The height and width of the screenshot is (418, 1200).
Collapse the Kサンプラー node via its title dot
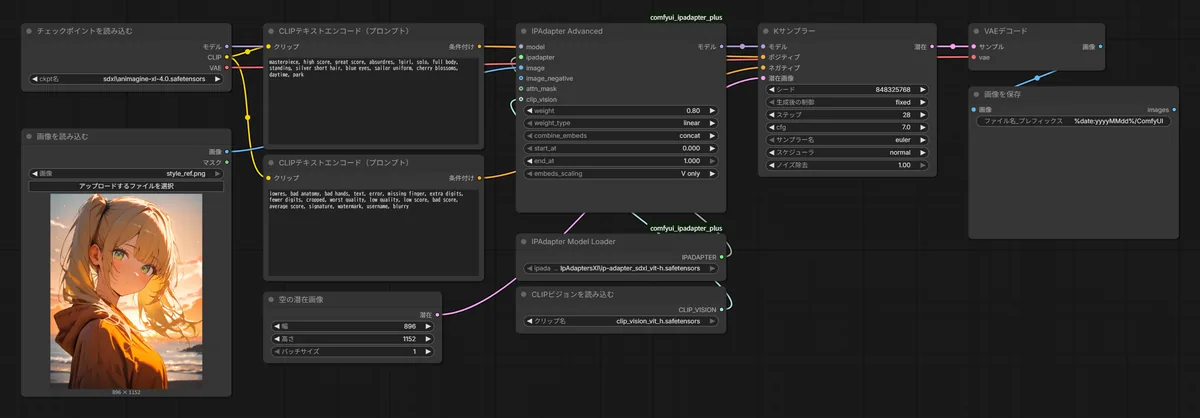765,31
